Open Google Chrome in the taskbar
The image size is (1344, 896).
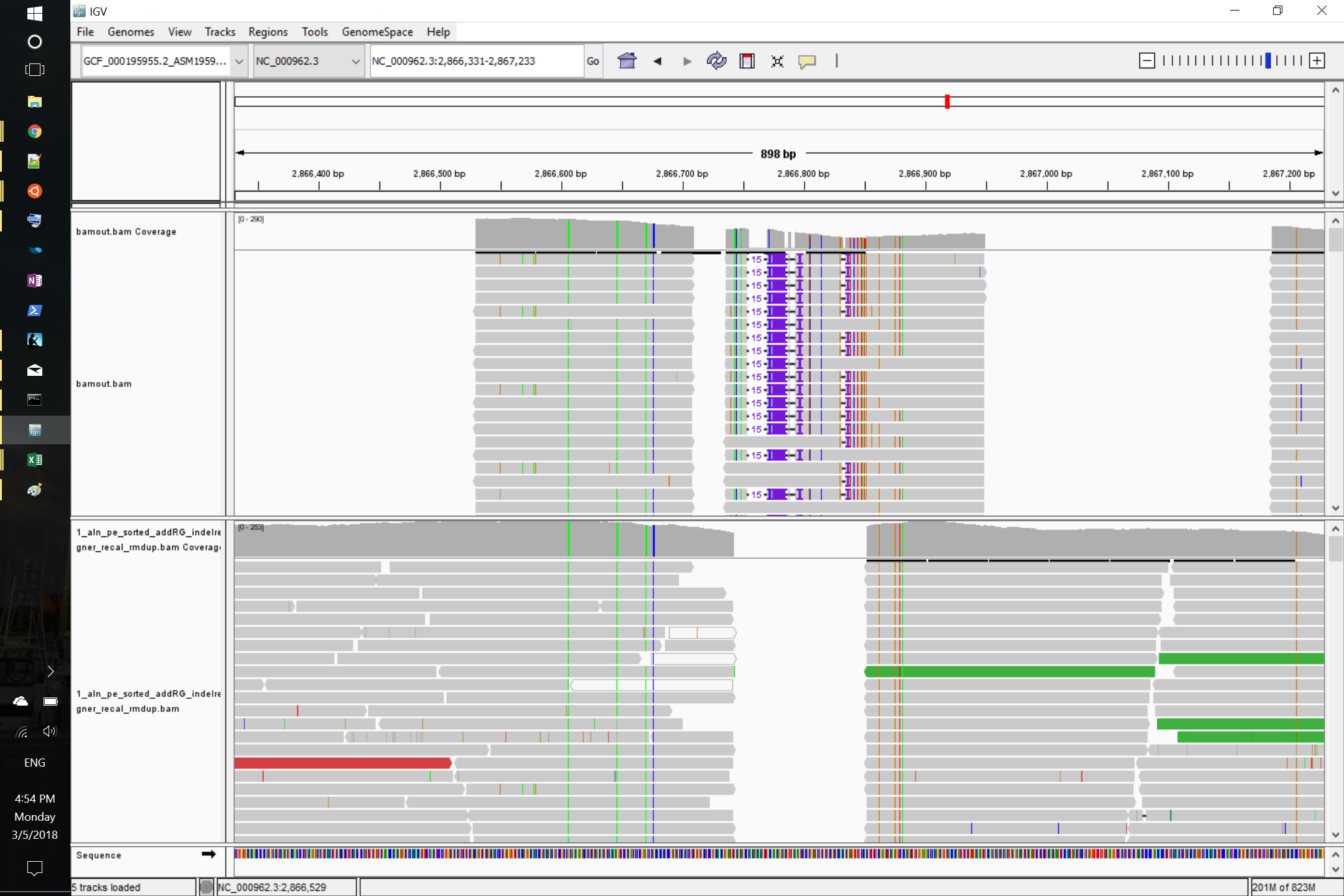tap(35, 131)
